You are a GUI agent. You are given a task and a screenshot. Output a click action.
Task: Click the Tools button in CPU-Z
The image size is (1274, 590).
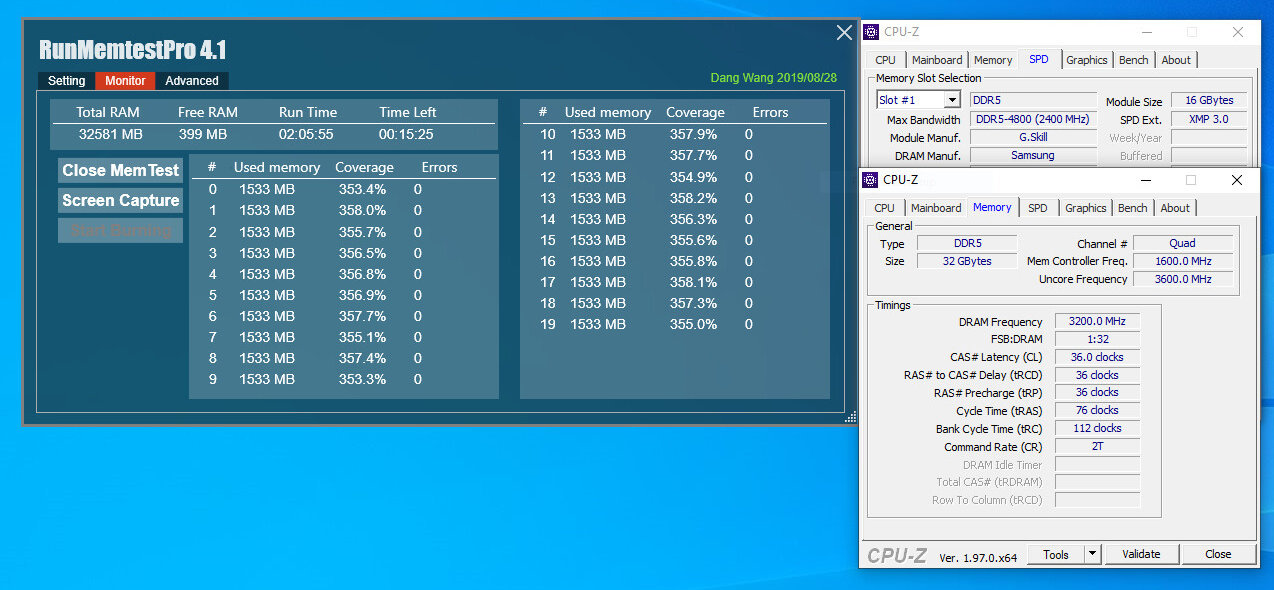click(1056, 554)
